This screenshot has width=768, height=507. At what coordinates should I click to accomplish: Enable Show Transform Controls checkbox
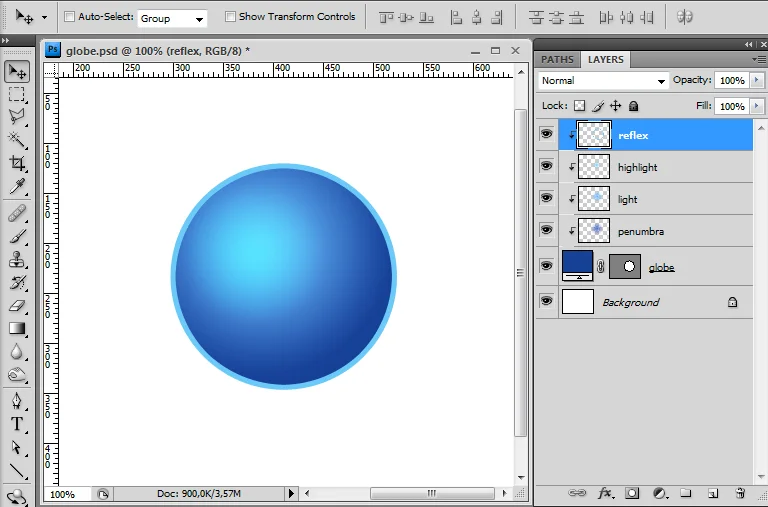pos(230,17)
